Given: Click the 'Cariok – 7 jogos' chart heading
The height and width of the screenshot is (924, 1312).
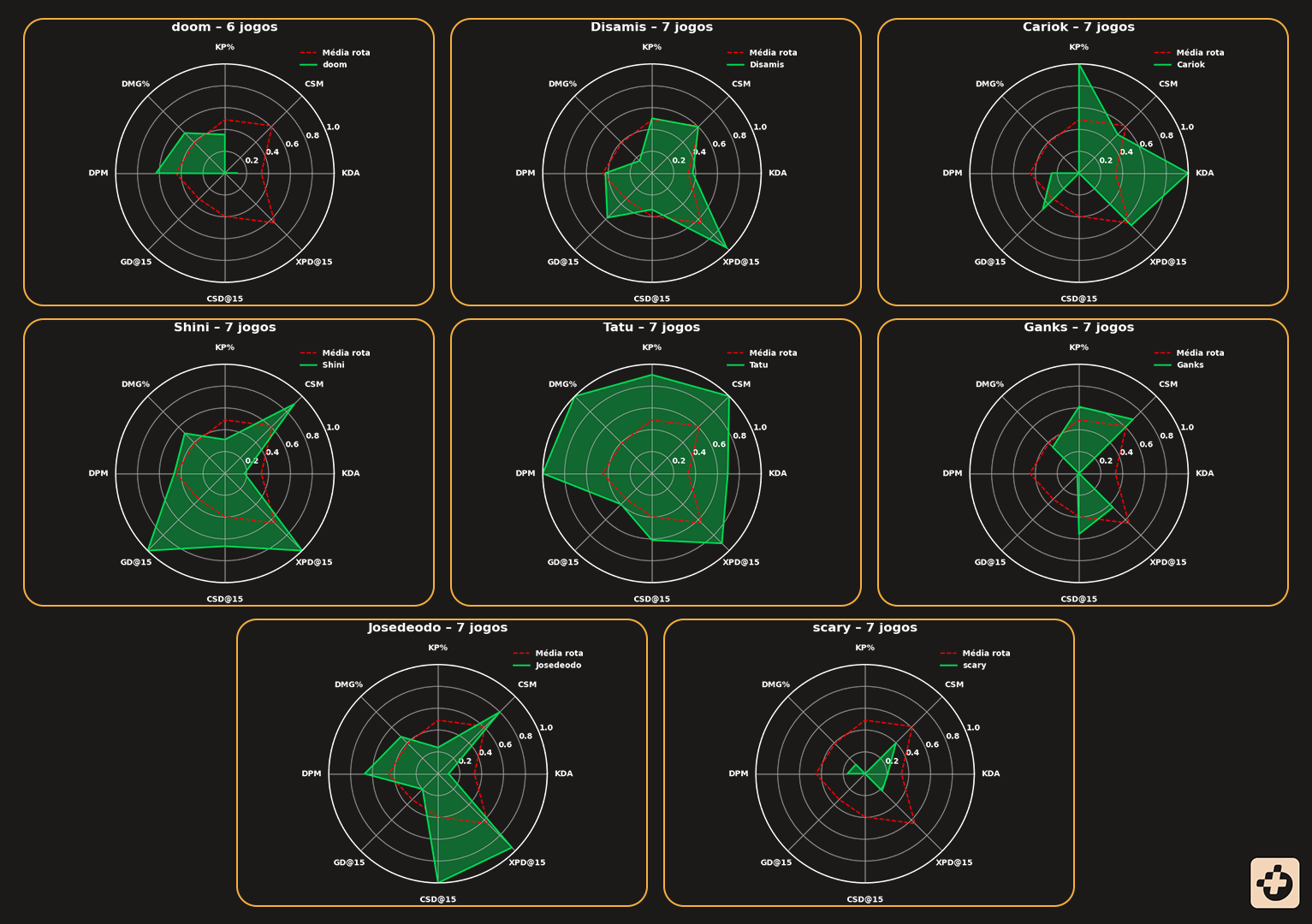Looking at the screenshot, I should (1078, 27).
